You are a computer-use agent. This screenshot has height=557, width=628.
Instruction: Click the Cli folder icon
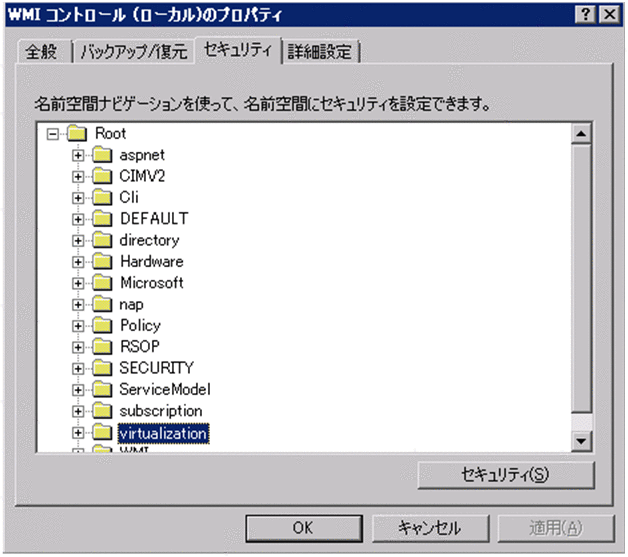[102, 197]
